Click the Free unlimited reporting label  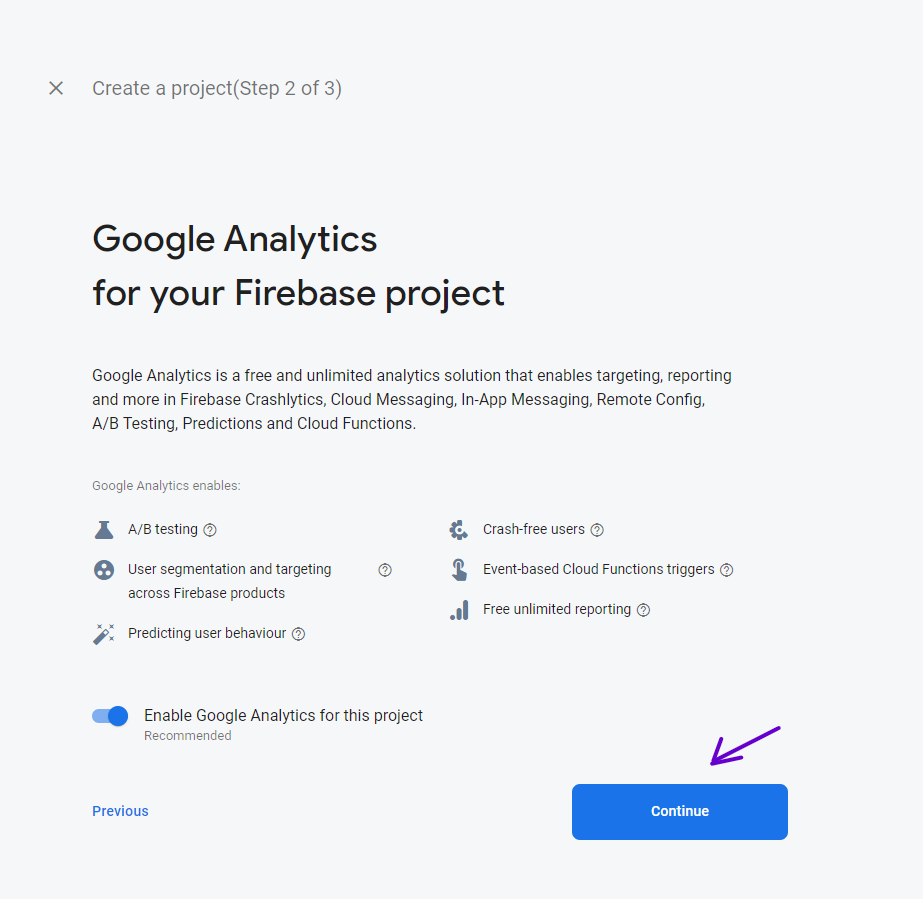tap(557, 610)
